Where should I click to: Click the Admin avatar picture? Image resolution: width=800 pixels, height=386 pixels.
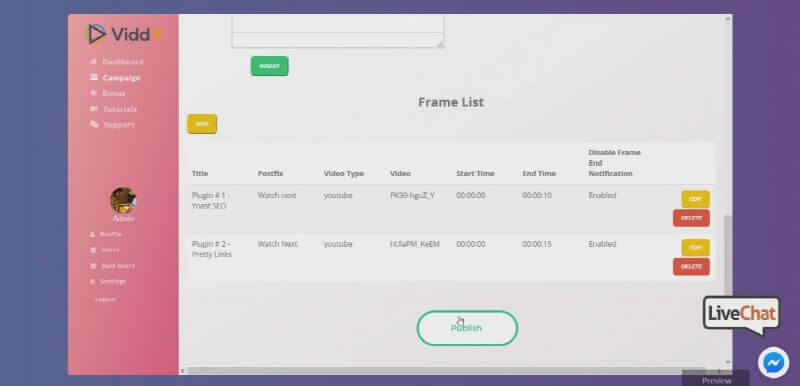tap(123, 200)
